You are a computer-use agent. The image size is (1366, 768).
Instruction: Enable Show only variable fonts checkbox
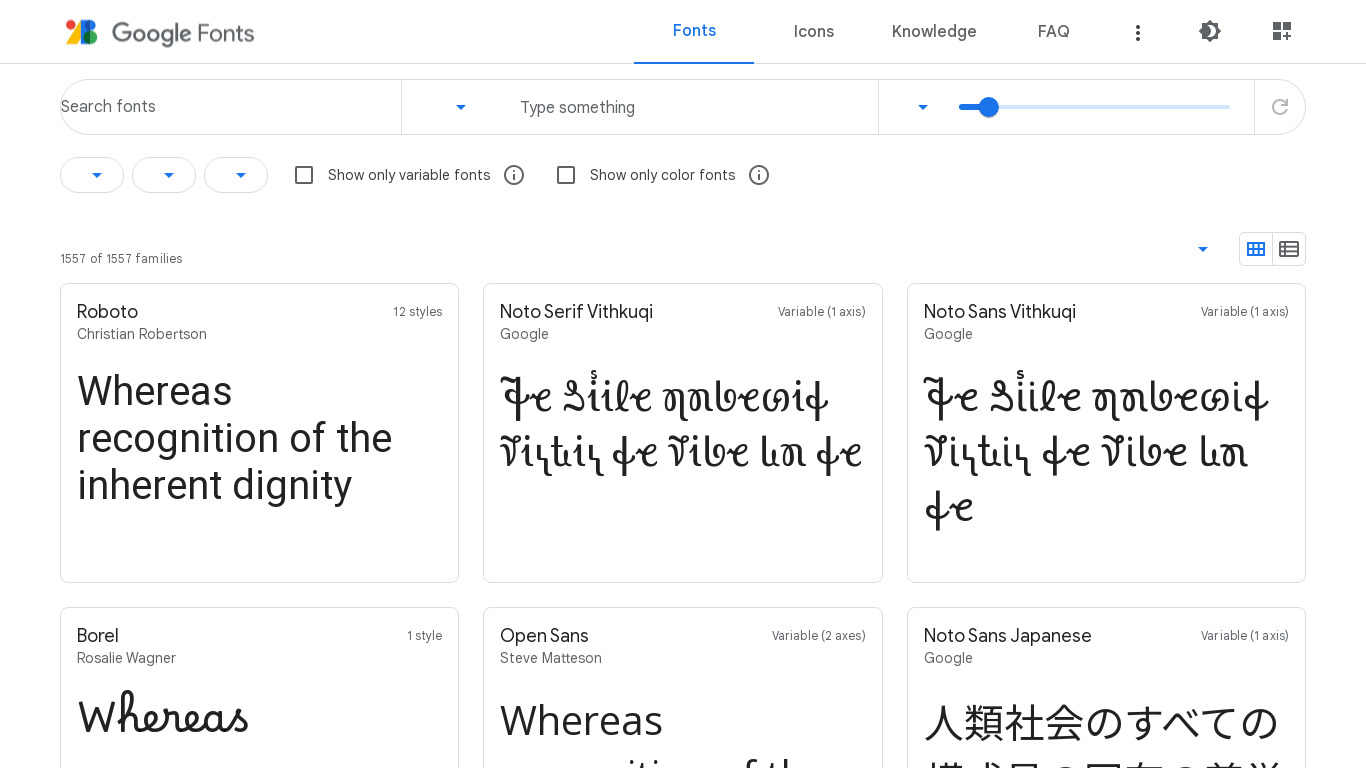304,175
